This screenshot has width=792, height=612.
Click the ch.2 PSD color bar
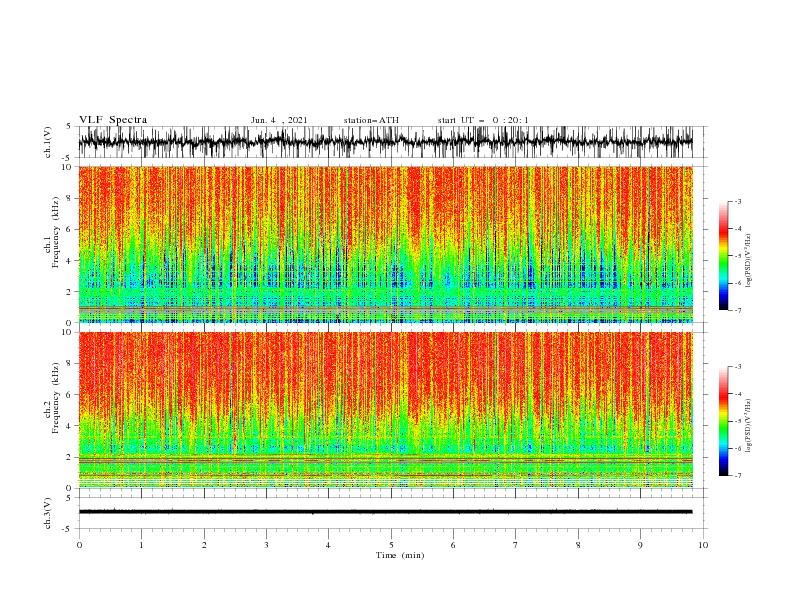pos(723,421)
